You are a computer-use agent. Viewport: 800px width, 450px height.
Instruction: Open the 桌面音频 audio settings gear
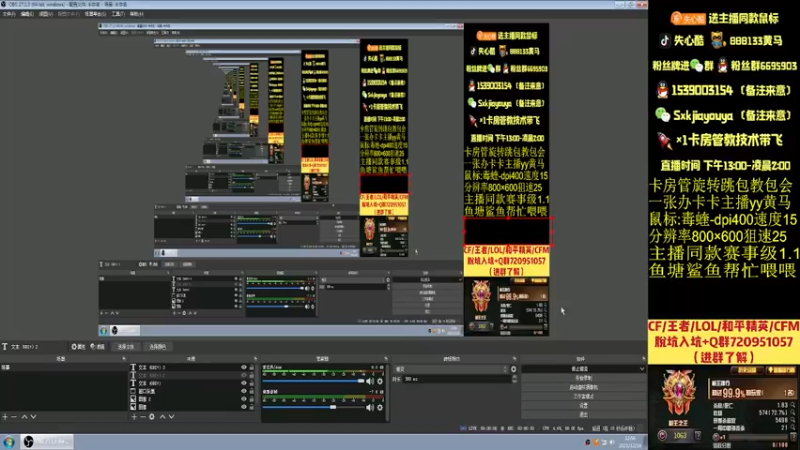click(x=380, y=407)
